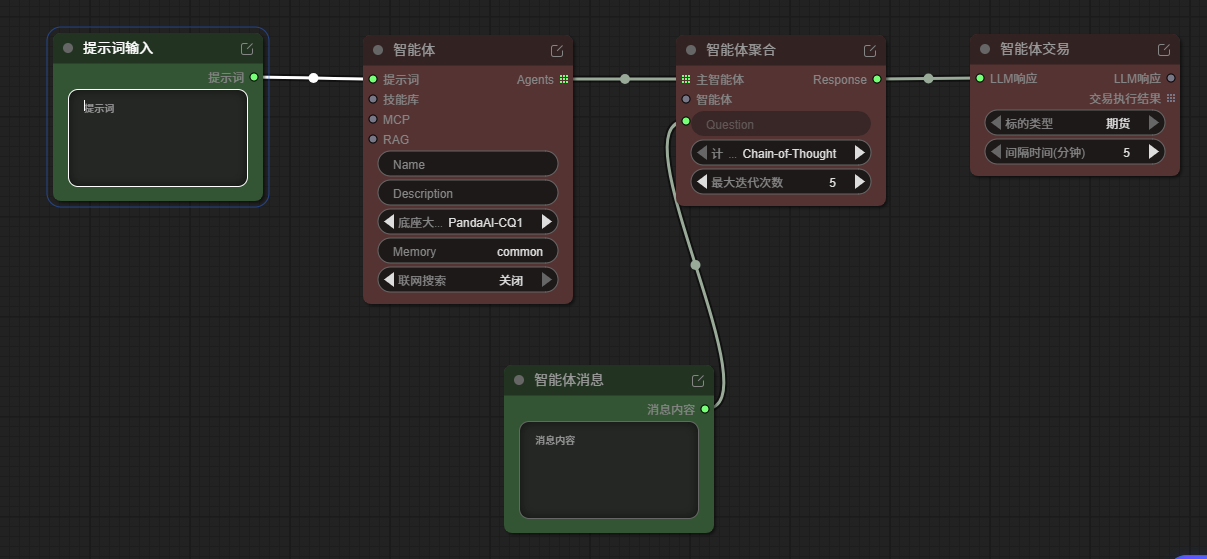Click the Response output port
1207x559 pixels.
tap(877, 79)
